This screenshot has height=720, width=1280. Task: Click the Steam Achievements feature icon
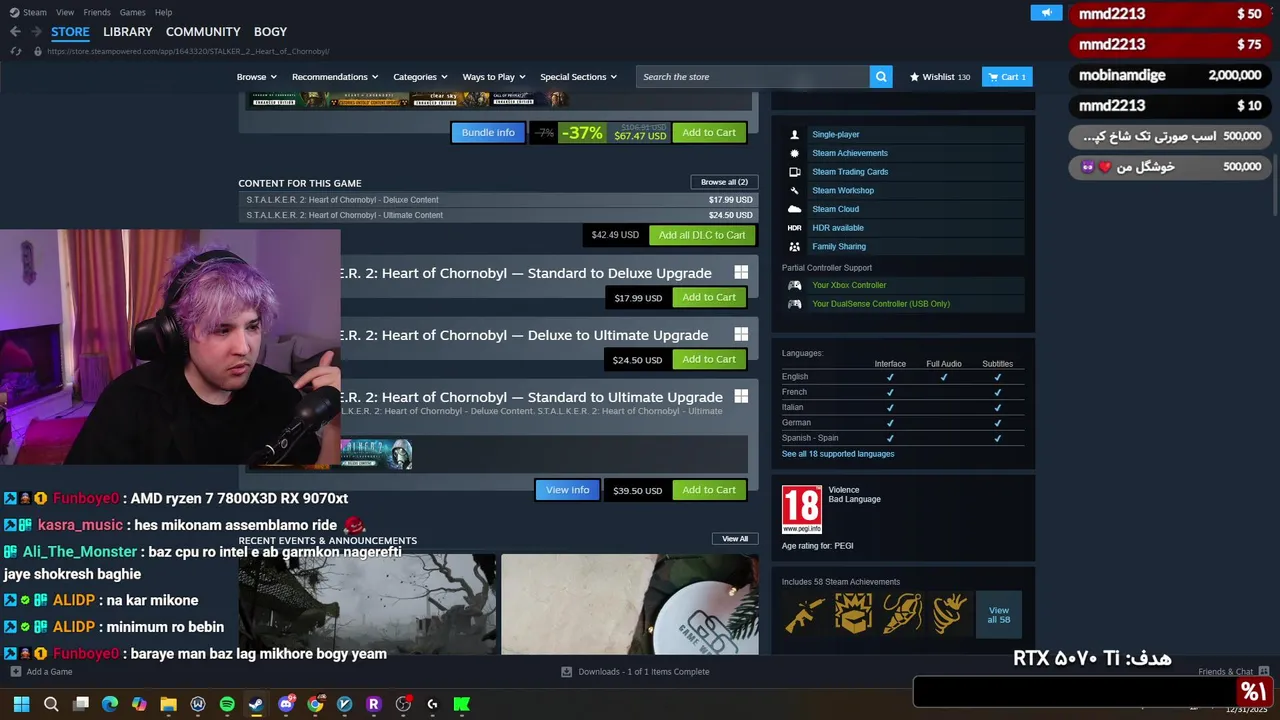pos(795,153)
